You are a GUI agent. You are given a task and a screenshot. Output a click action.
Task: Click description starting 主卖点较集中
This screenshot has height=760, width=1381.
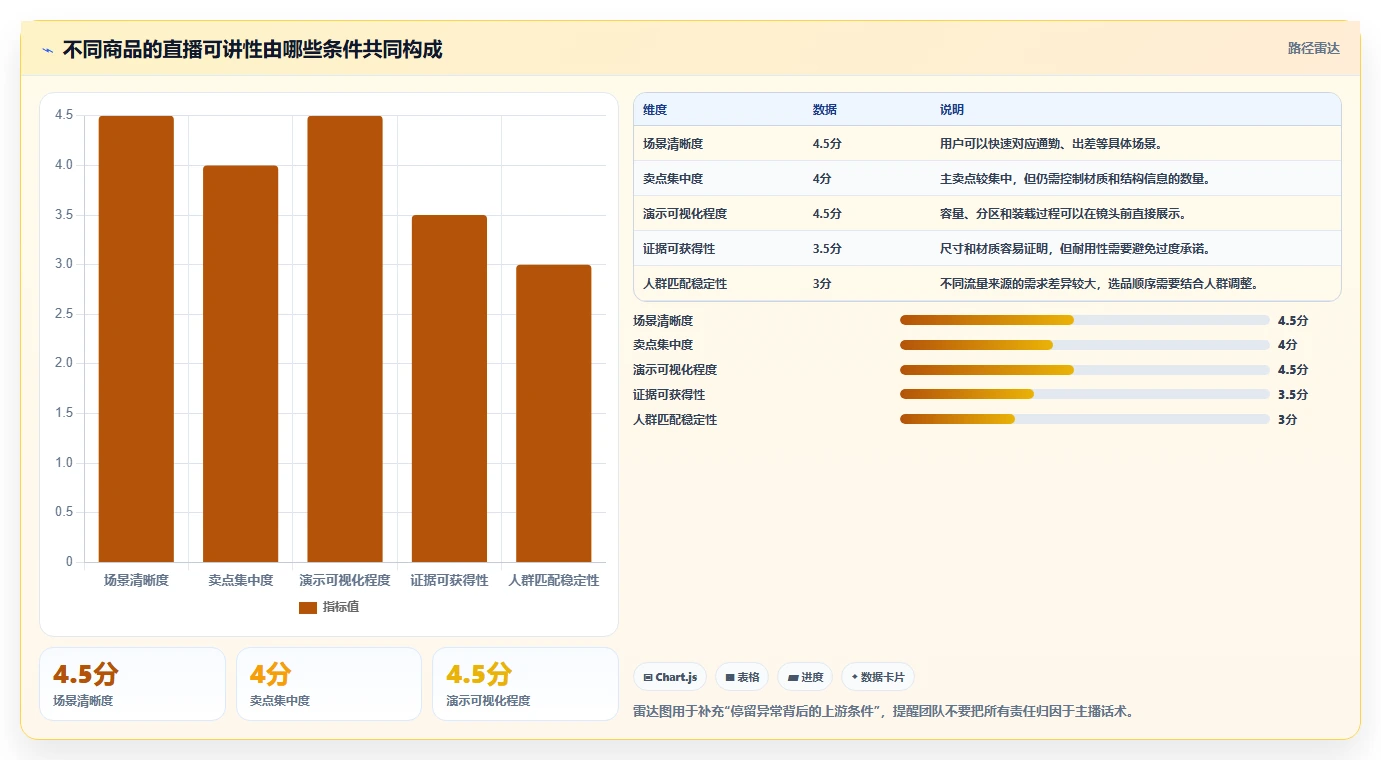[x=1076, y=179]
